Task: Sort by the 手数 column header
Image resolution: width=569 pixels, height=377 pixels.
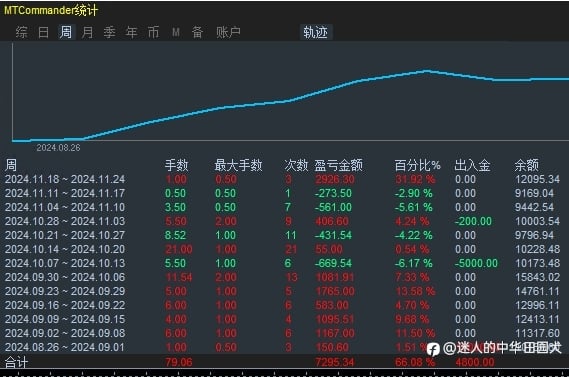Action: (x=176, y=165)
